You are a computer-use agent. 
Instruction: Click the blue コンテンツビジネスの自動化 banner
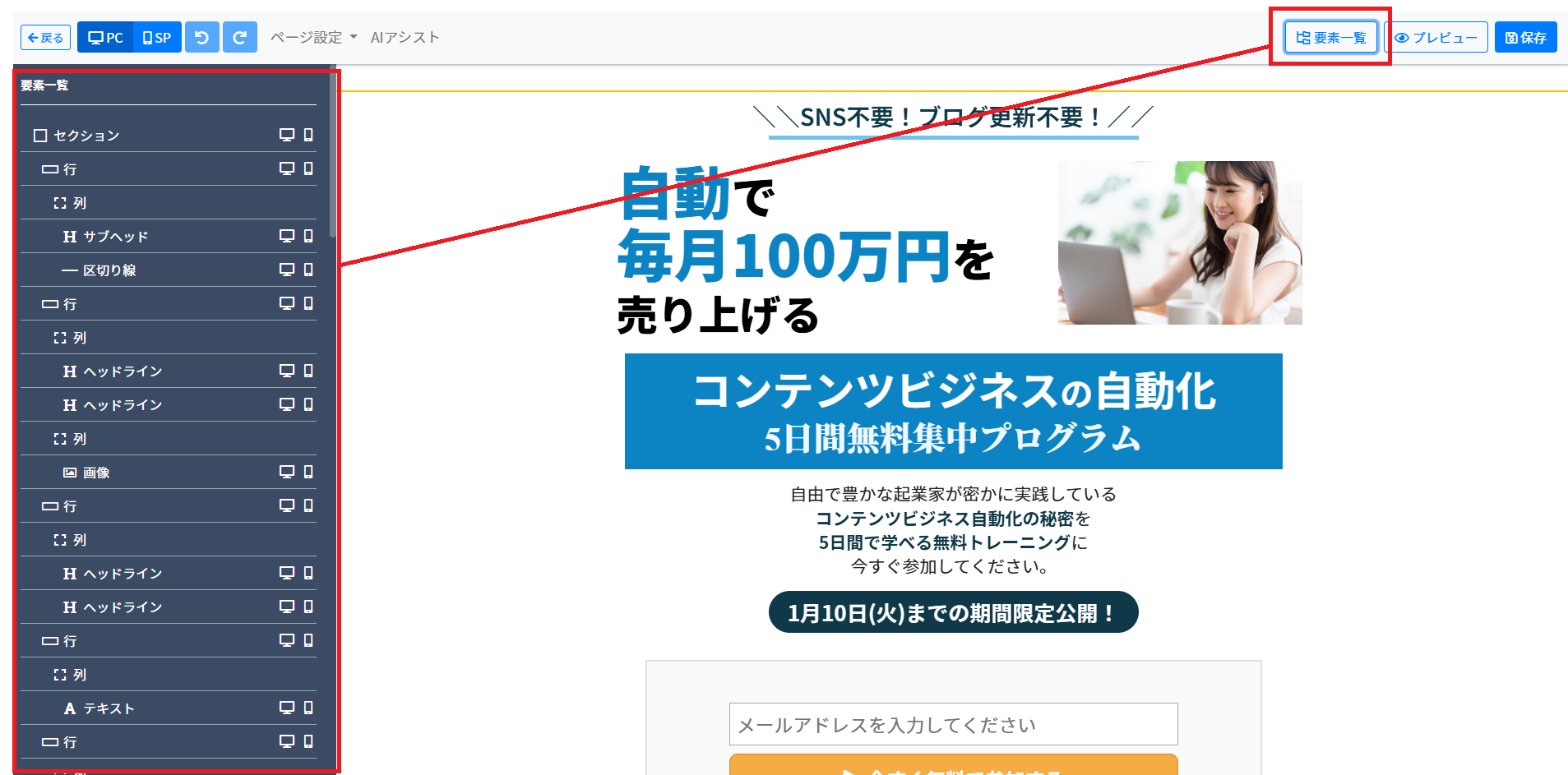pyautogui.click(x=953, y=411)
